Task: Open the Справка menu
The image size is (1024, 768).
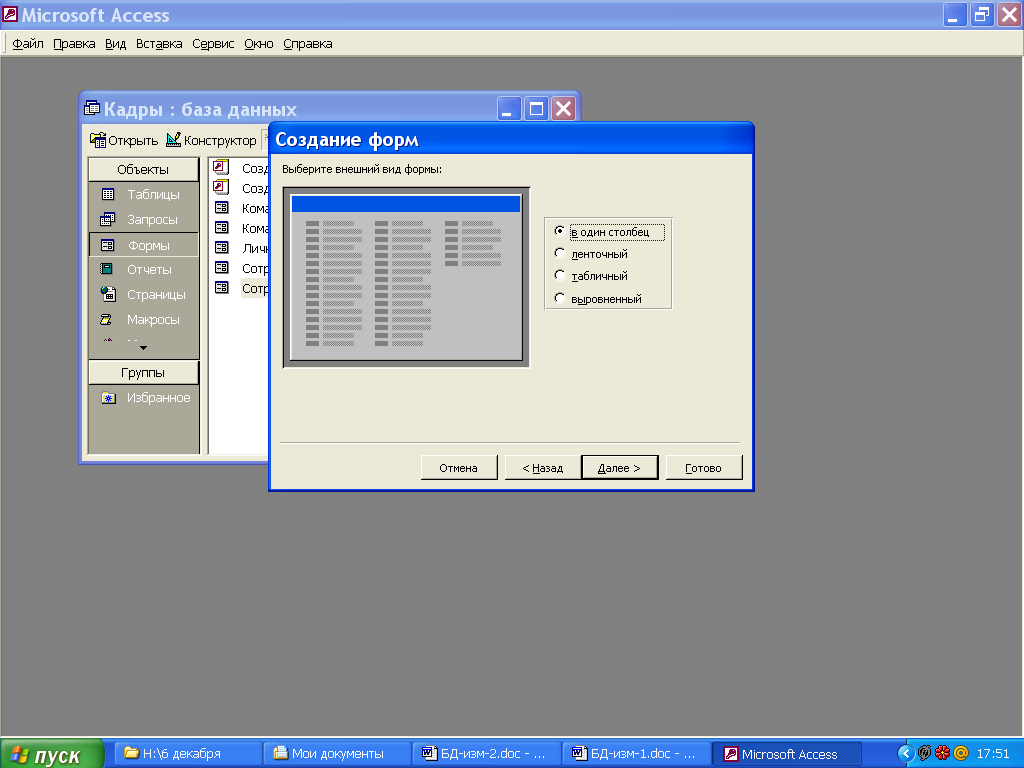Action: coord(308,44)
